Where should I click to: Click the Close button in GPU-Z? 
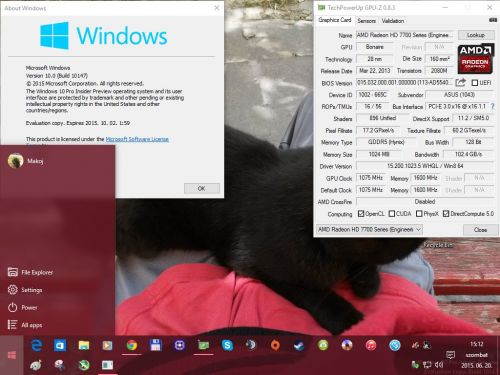pos(480,230)
